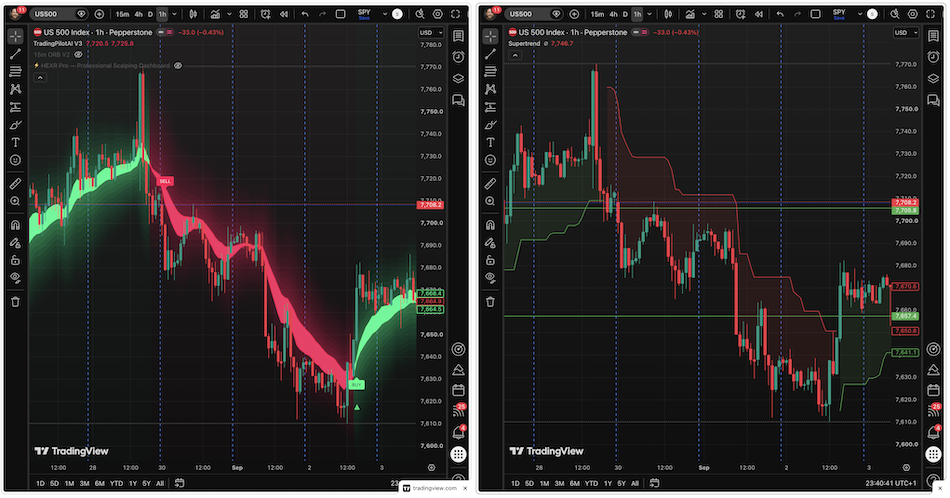
Task: Open forecasting and measurement tools in left chart
Action: click(15, 107)
